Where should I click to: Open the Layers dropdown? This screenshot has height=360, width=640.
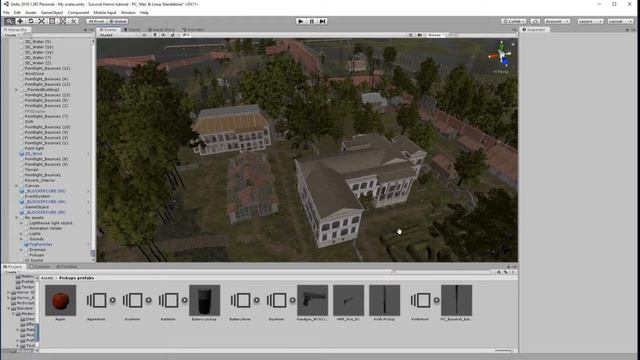(590, 21)
